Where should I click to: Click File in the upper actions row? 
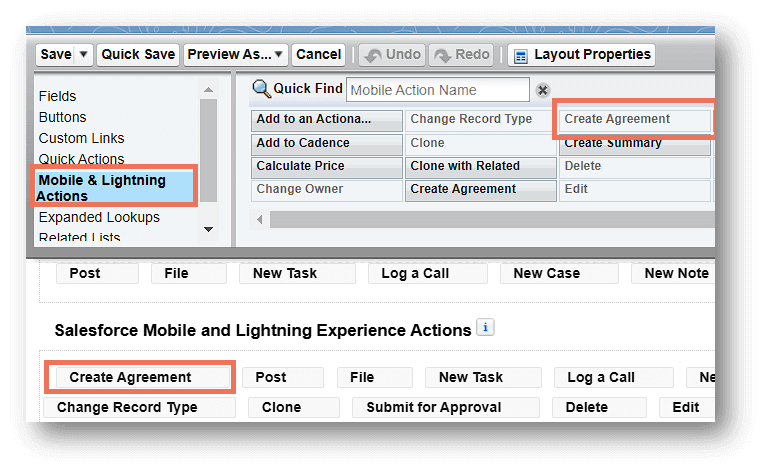pos(188,273)
